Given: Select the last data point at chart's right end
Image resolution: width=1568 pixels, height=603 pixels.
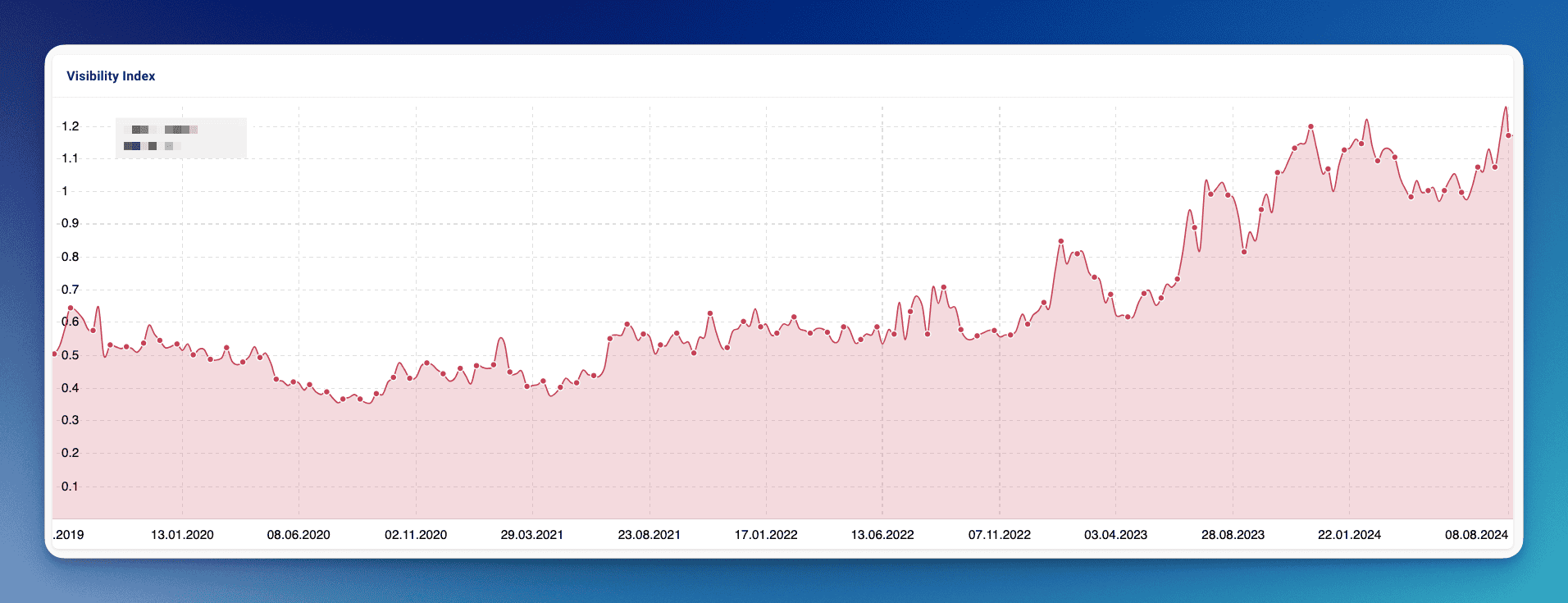Looking at the screenshot, I should click(x=1509, y=135).
